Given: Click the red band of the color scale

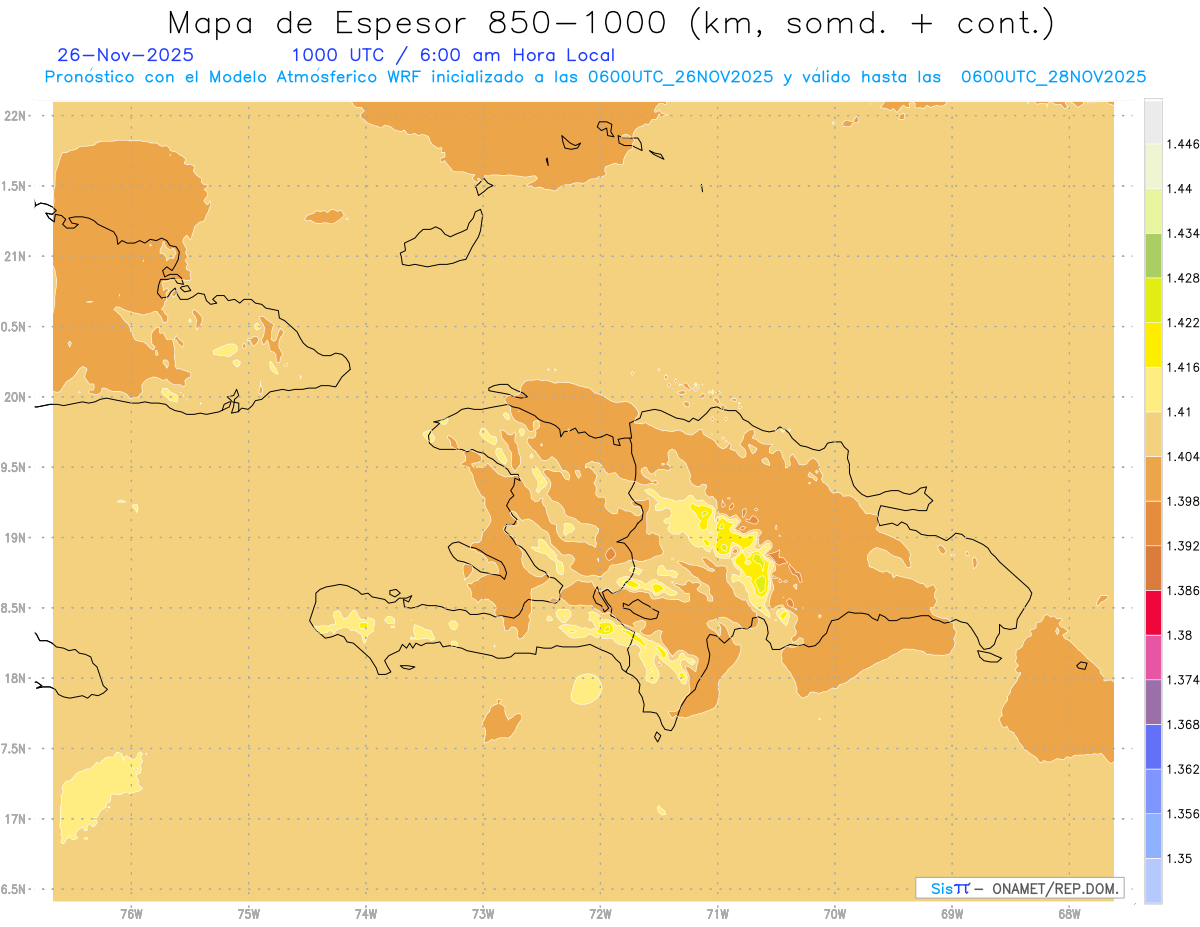Looking at the screenshot, I should click(x=1153, y=612).
